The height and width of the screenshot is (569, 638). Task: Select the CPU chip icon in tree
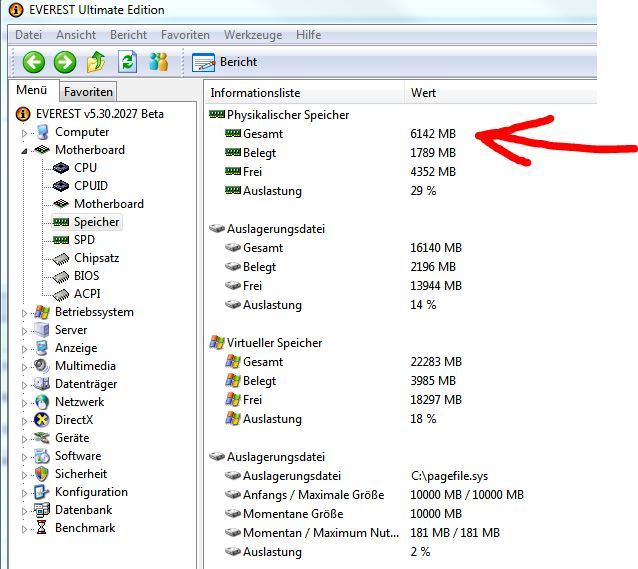tap(61, 168)
